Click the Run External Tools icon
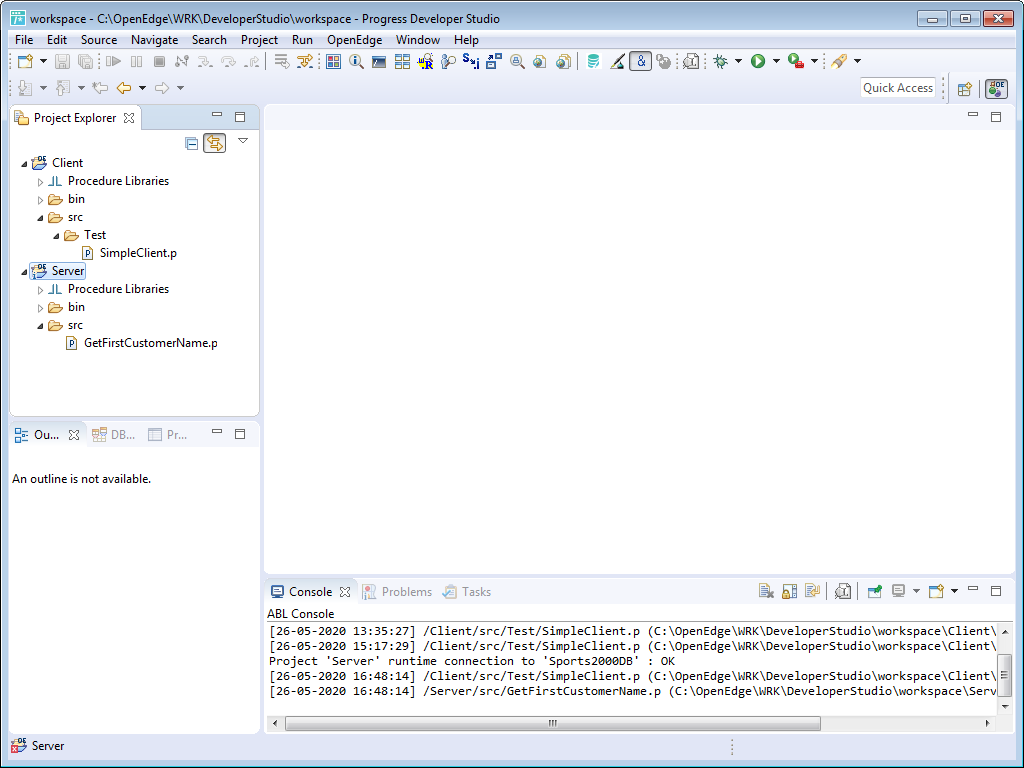Screen dimensions: 1024x768 click(x=795, y=61)
